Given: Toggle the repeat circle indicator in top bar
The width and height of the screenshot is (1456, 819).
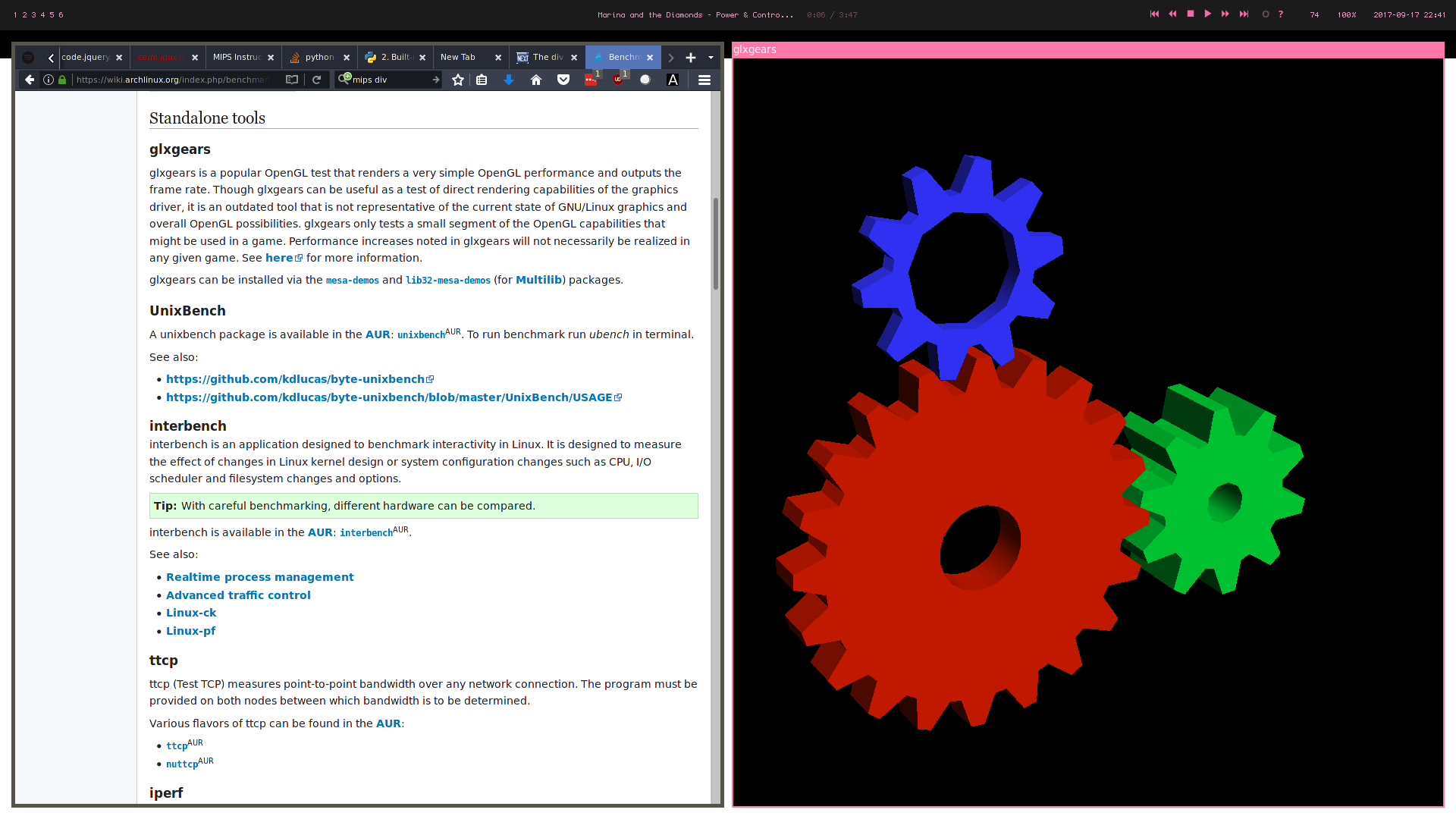Looking at the screenshot, I should (1266, 14).
